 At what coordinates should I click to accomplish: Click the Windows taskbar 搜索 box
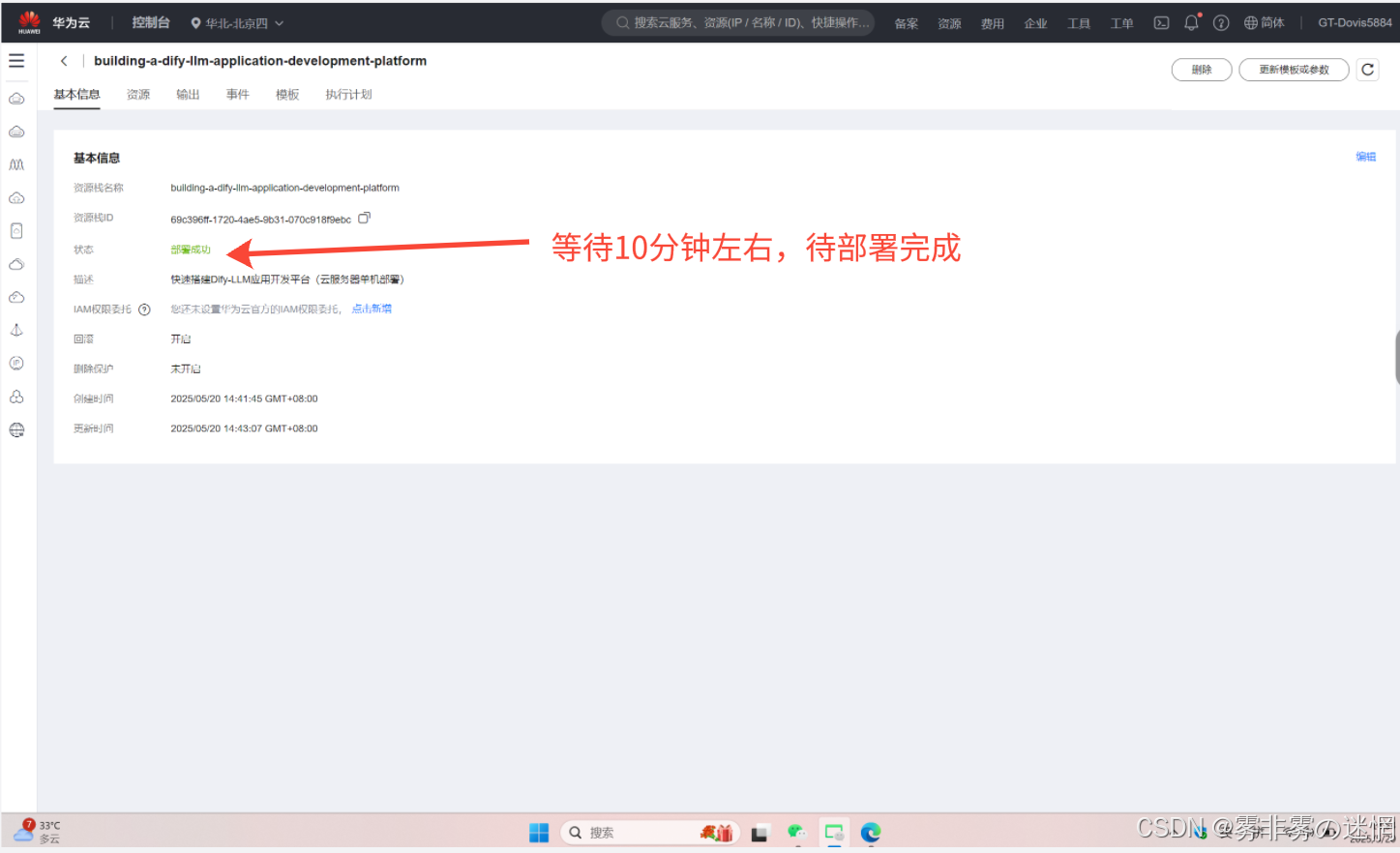(x=650, y=833)
